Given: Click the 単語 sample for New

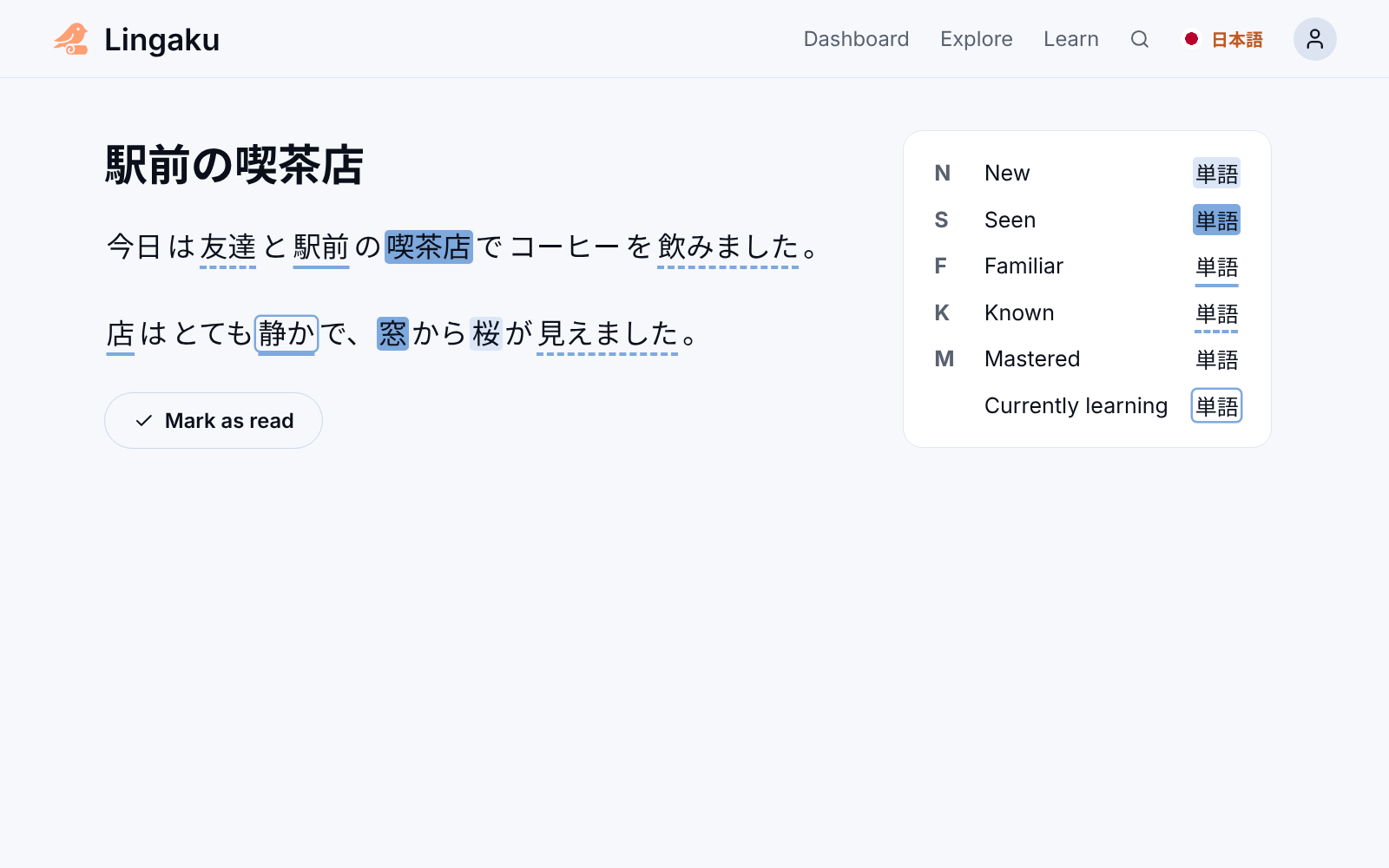Looking at the screenshot, I should point(1217,174).
